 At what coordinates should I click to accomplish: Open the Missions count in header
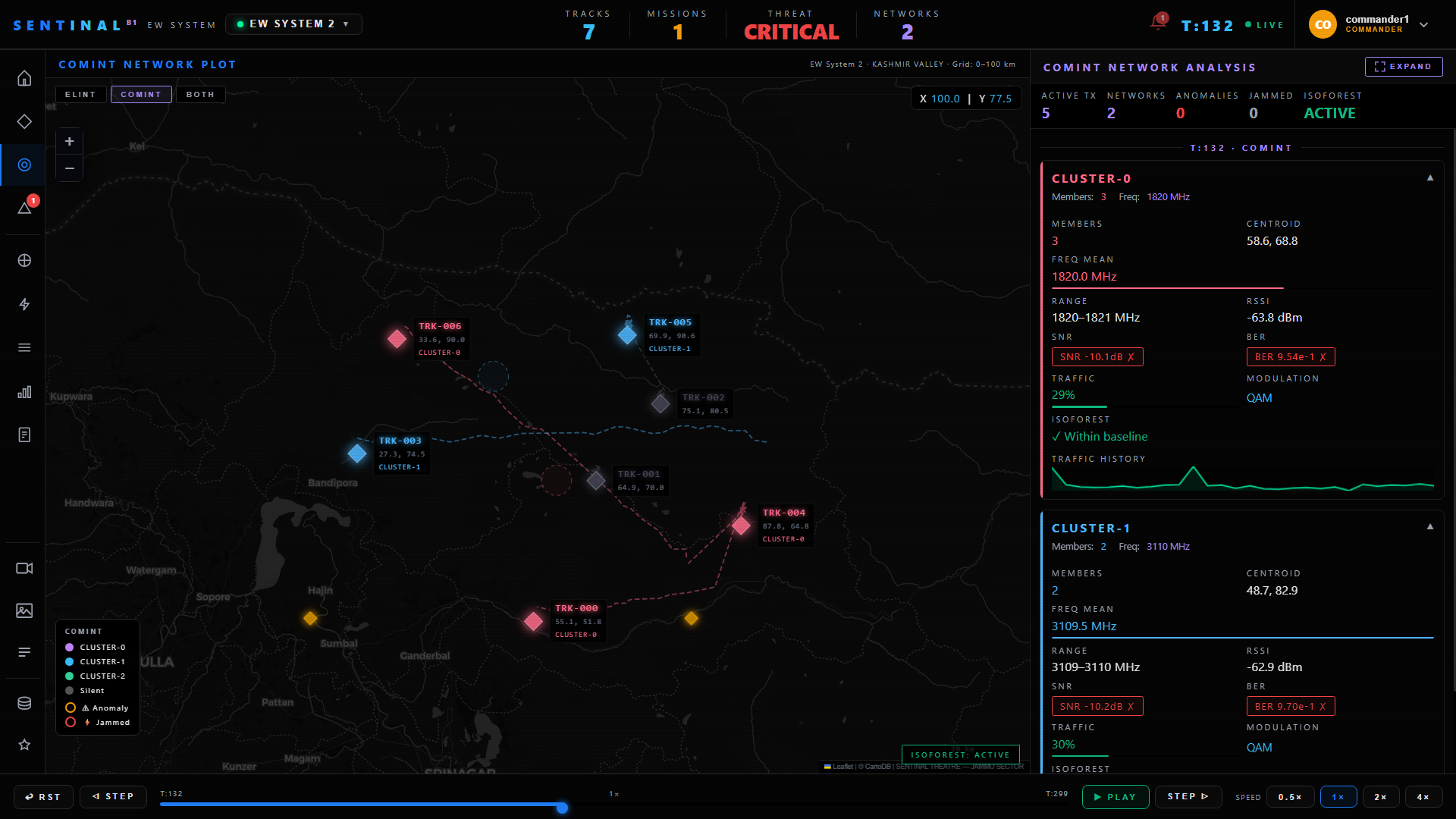[677, 25]
